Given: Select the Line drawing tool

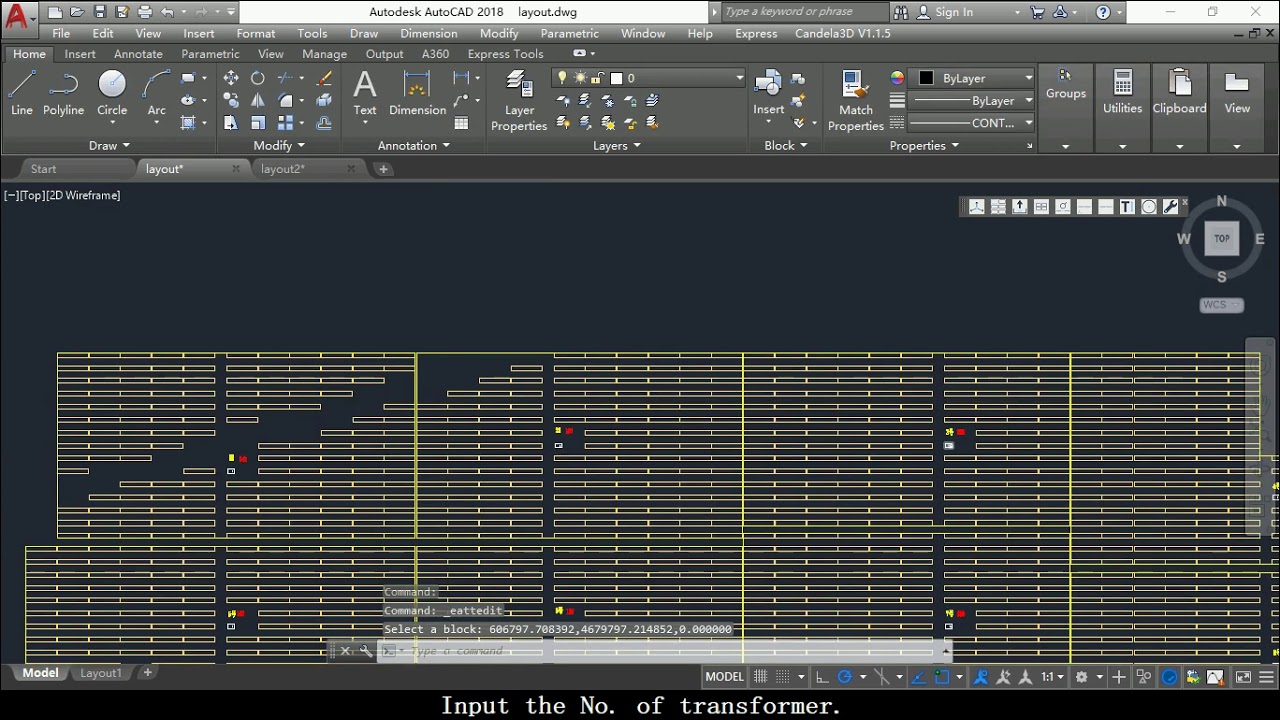Looking at the screenshot, I should point(21,94).
